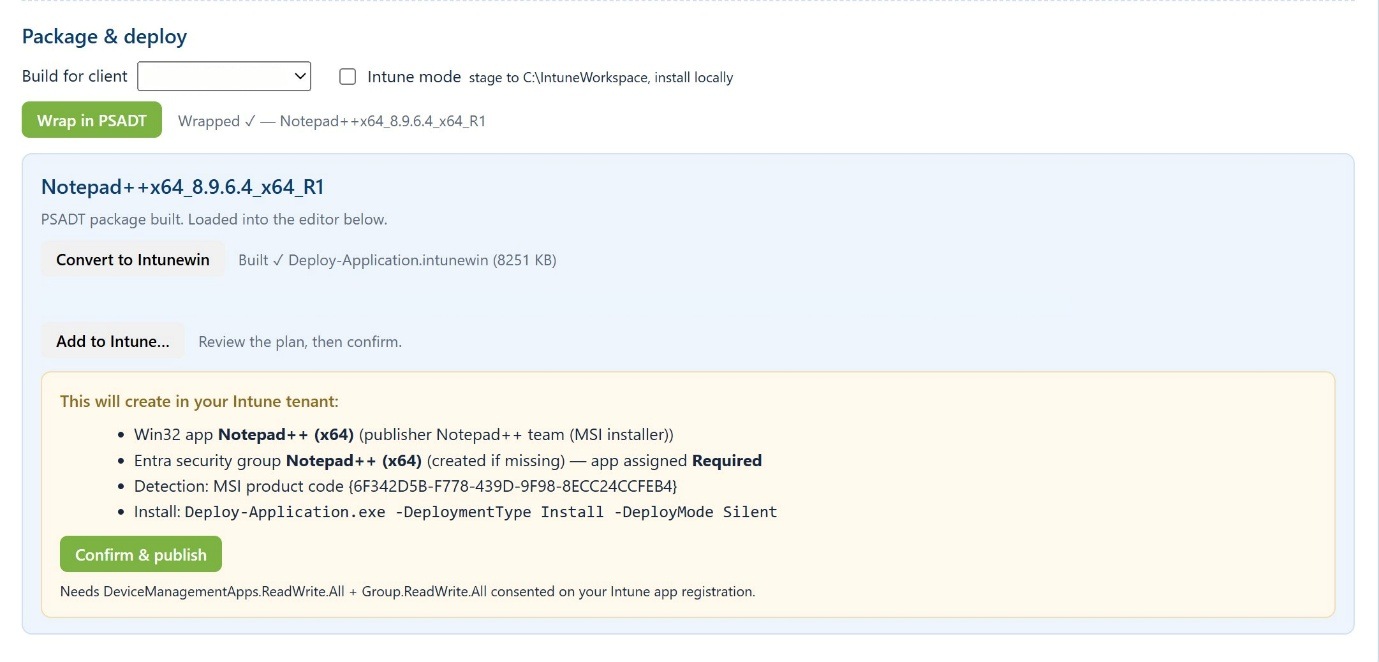Click the 'stage to C:\IntuneWorkspace' hint text
The image size is (1379, 662).
point(601,77)
